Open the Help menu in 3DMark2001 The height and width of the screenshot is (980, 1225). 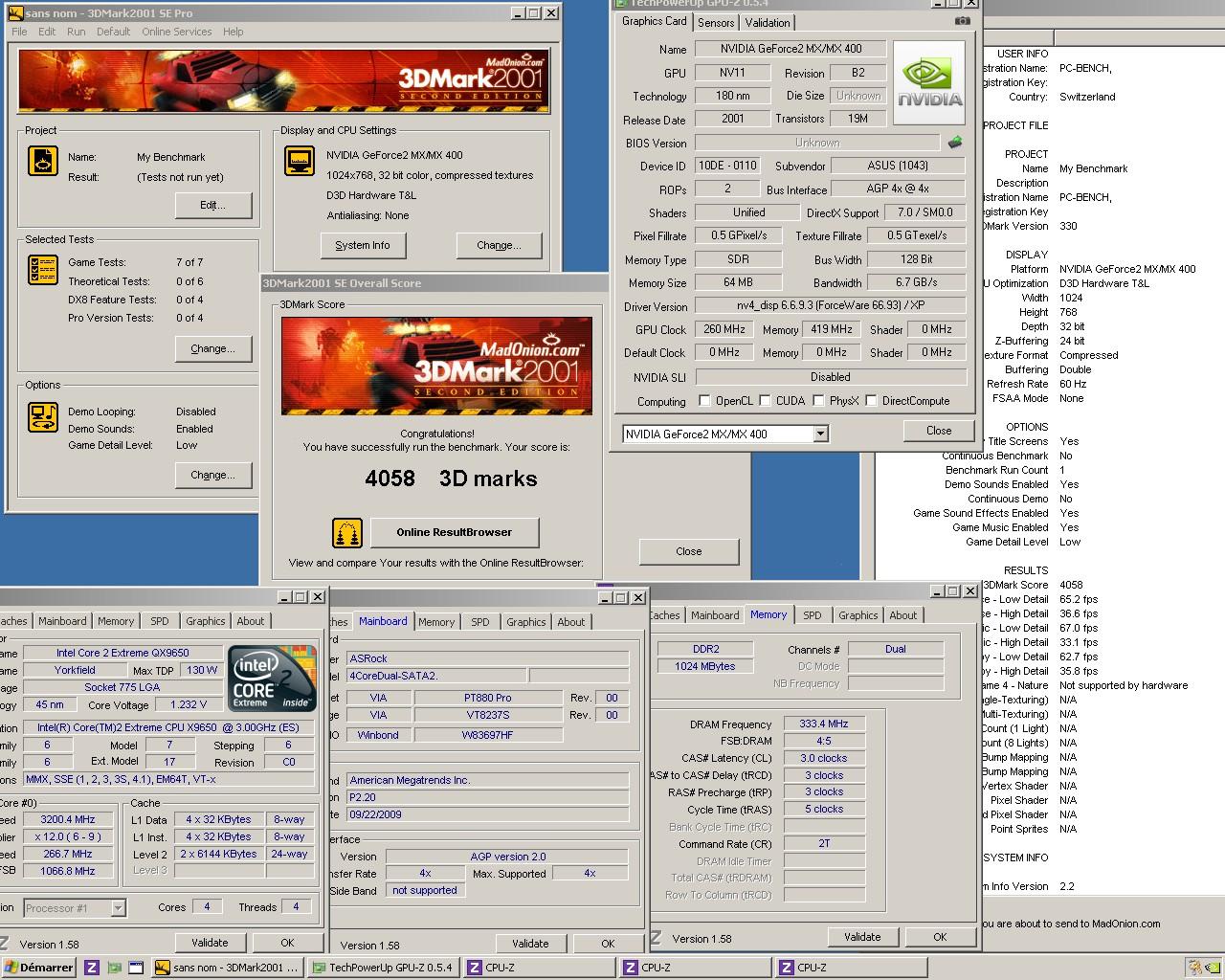234,32
